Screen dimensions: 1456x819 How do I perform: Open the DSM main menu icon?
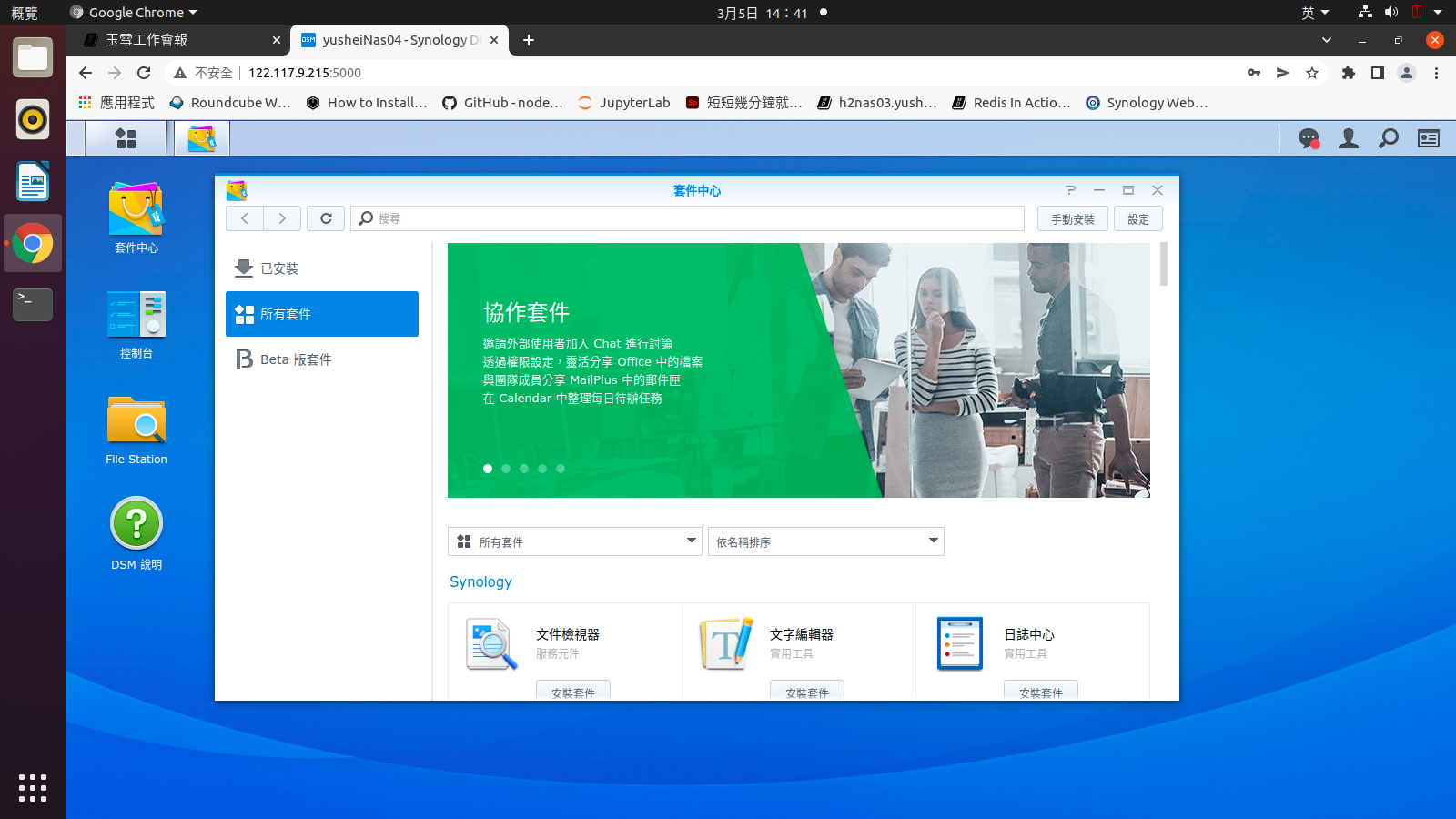click(x=126, y=138)
